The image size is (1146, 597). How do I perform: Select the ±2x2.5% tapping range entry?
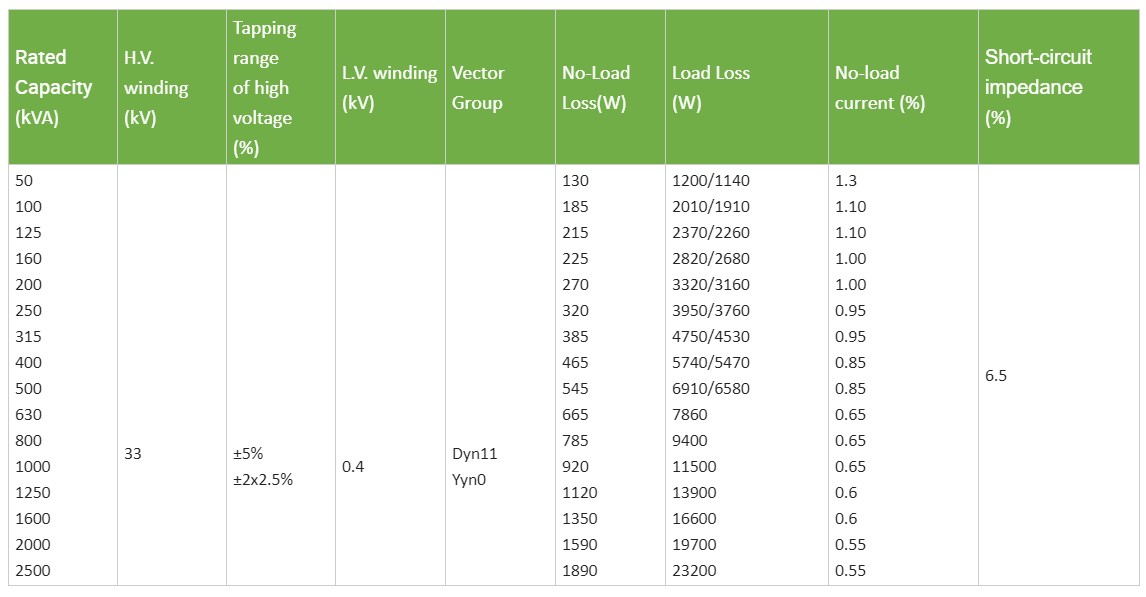pyautogui.click(x=262, y=479)
